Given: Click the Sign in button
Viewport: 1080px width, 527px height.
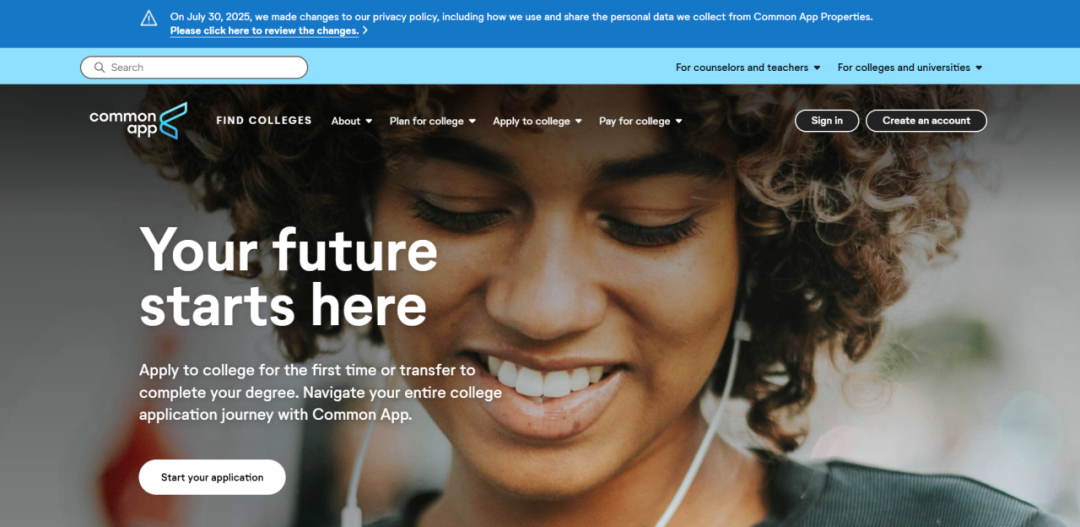Looking at the screenshot, I should pyautogui.click(x=827, y=121).
